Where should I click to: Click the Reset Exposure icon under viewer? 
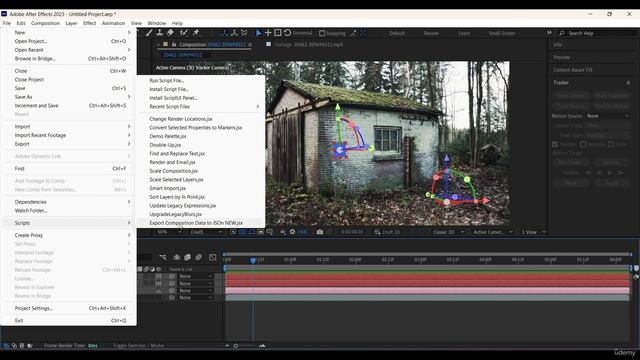(292, 232)
